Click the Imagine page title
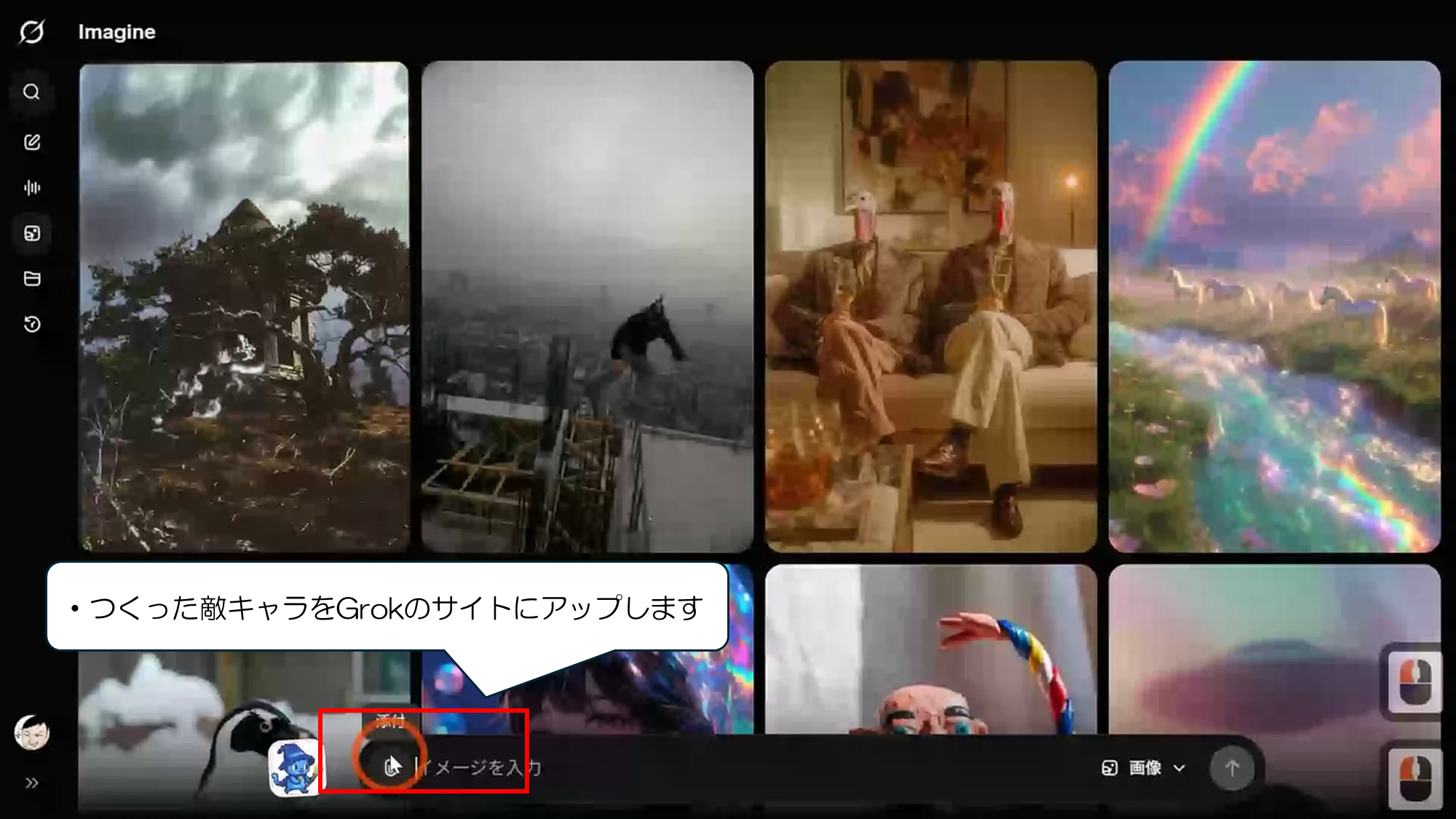The height and width of the screenshot is (819, 1456). [x=116, y=32]
